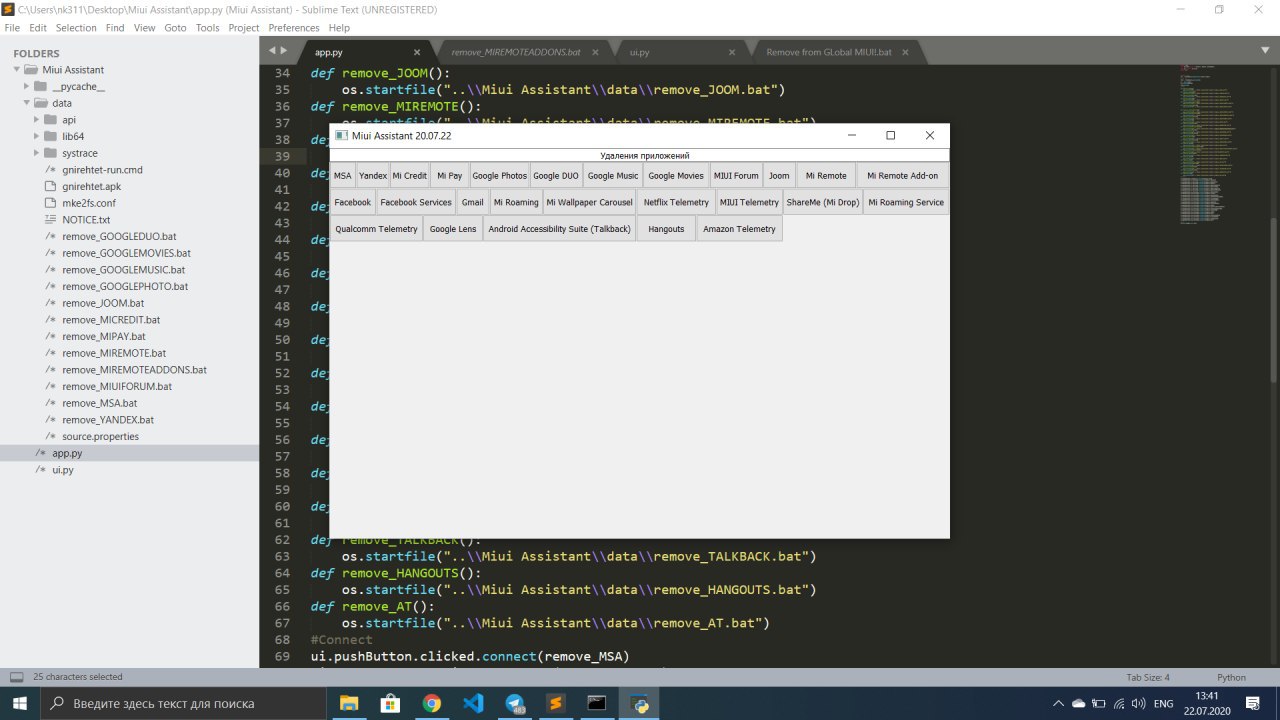Click the Google Lens button

453,229
